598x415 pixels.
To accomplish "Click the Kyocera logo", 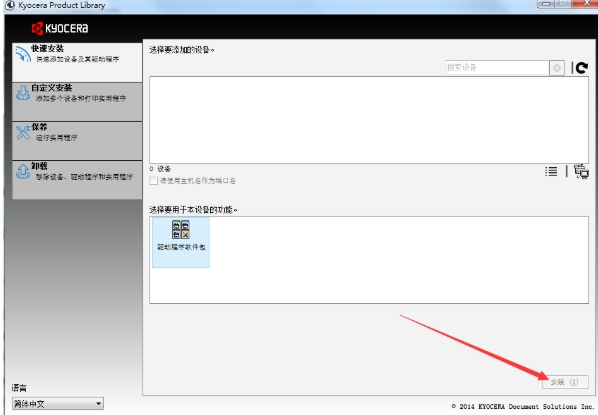I will click(60, 28).
